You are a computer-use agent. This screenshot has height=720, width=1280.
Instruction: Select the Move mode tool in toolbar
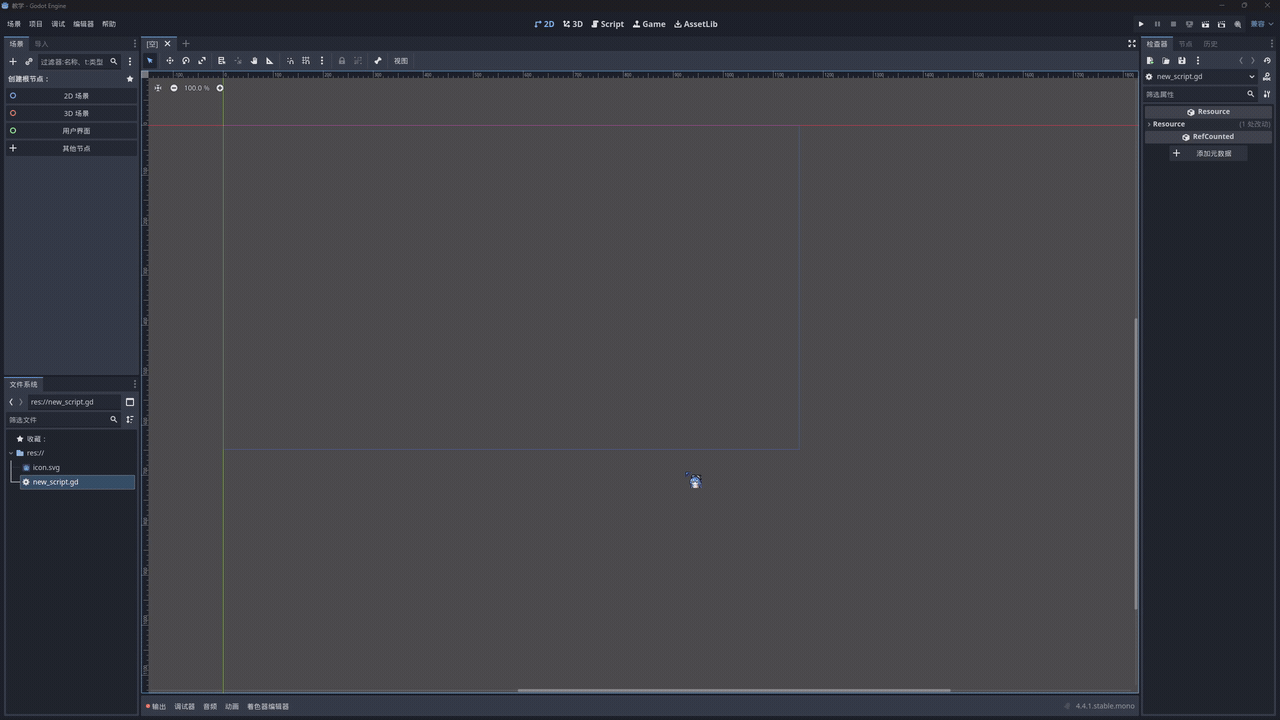click(170, 61)
